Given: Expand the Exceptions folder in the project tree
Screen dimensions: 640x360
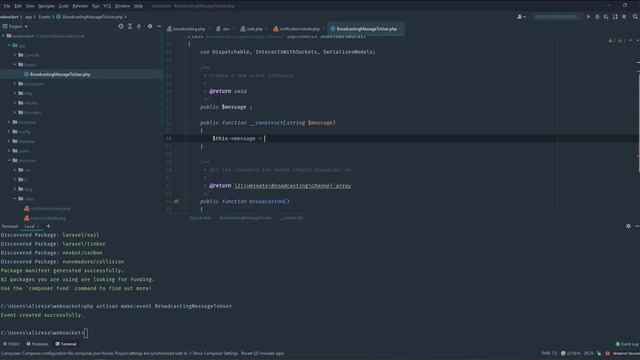Looking at the screenshot, I should pyautogui.click(x=15, y=84).
